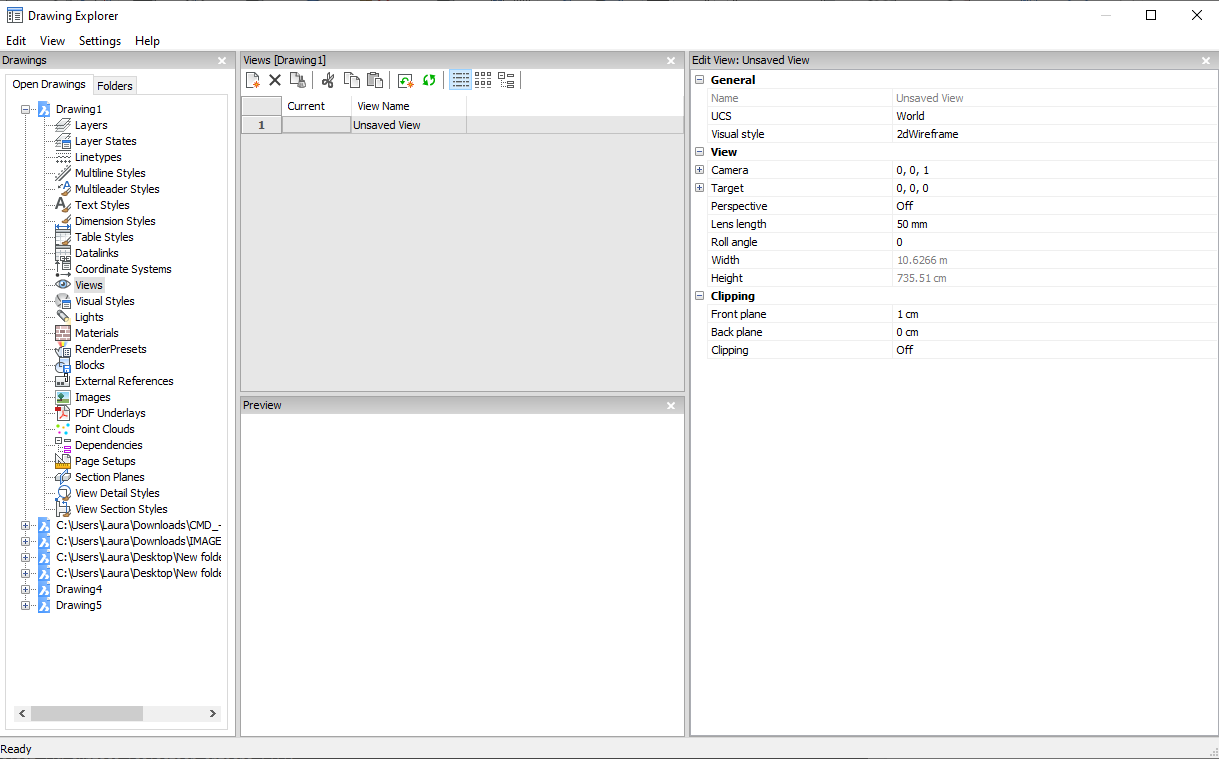This screenshot has height=759, width=1219.
Task: Open the Settings menu
Action: [x=100, y=41]
